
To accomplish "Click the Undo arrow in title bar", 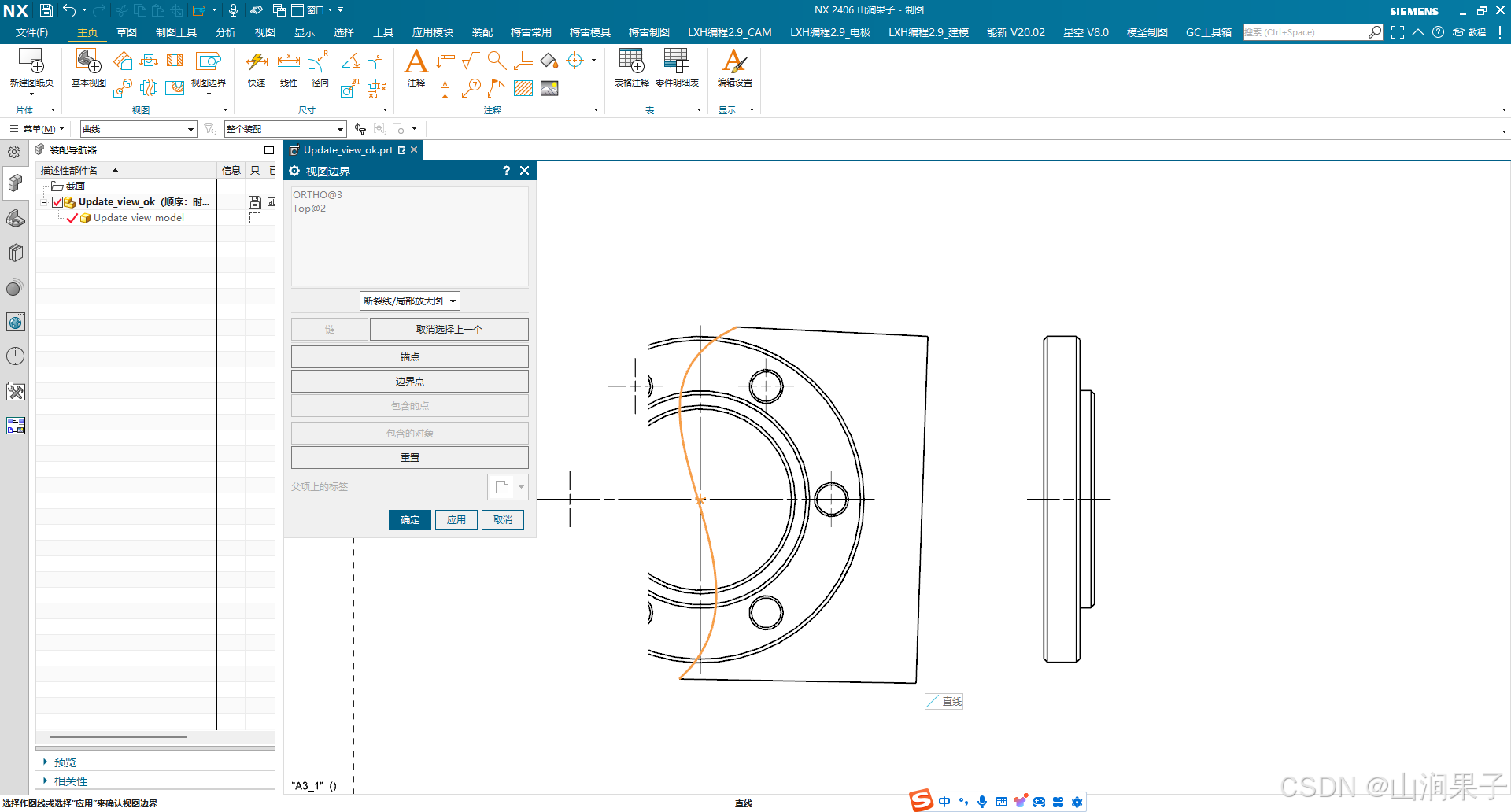I will [69, 10].
